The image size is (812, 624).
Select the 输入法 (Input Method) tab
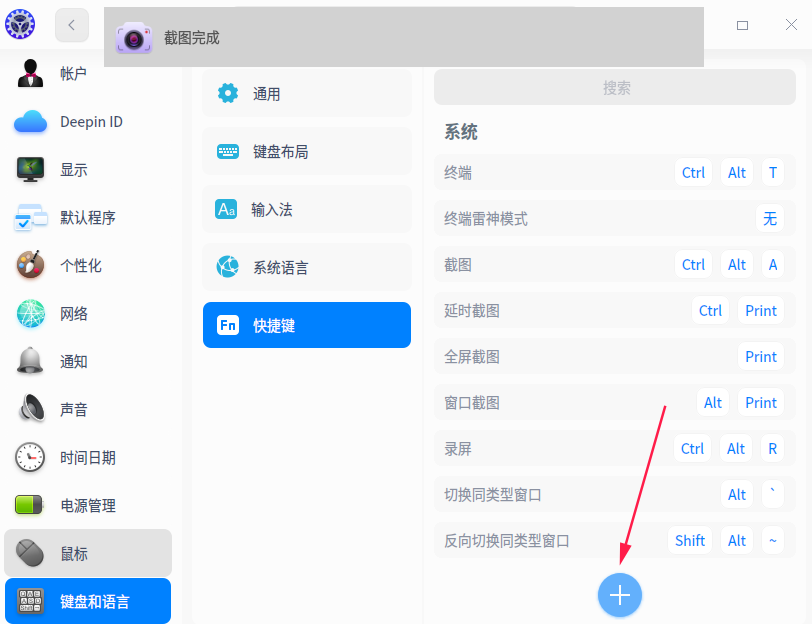click(x=306, y=209)
